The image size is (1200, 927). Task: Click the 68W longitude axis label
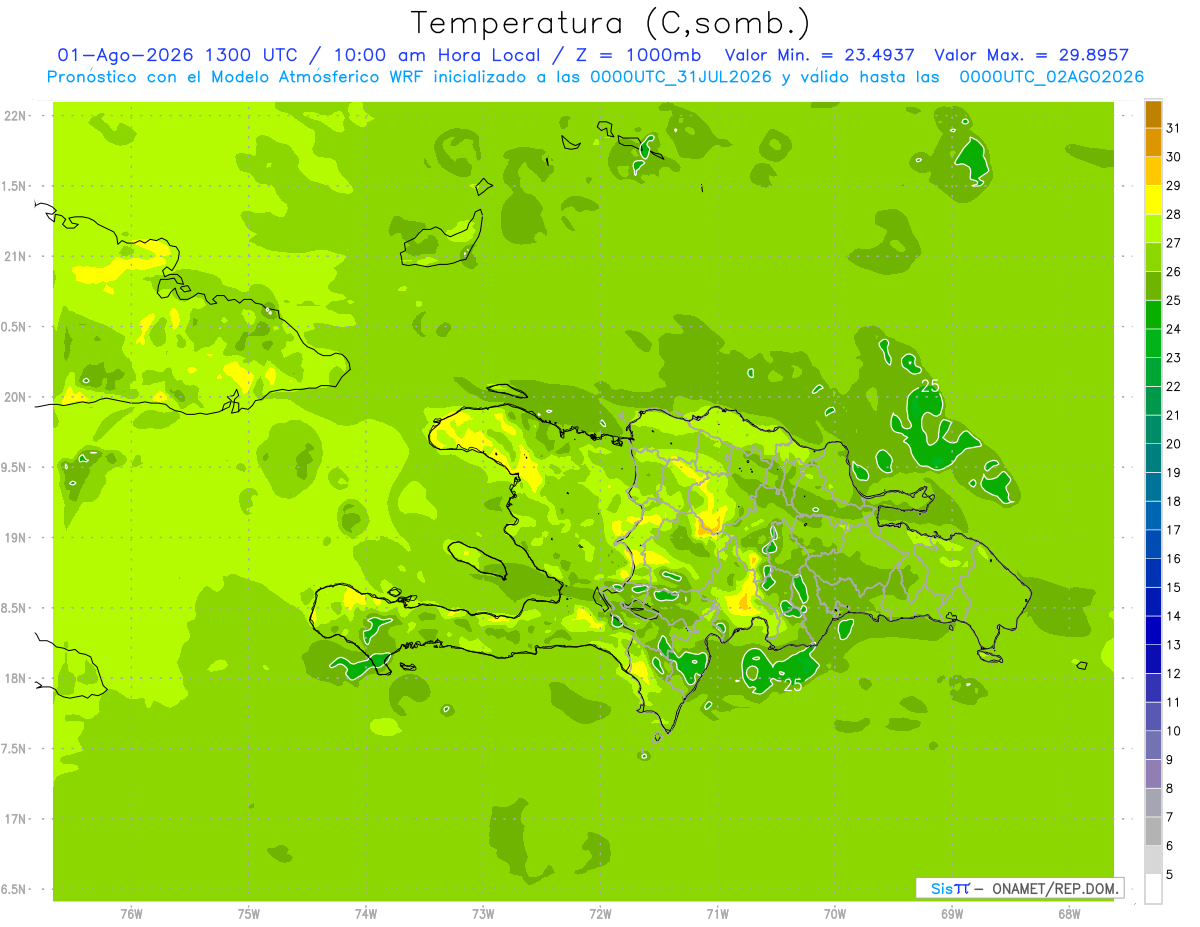[1068, 913]
